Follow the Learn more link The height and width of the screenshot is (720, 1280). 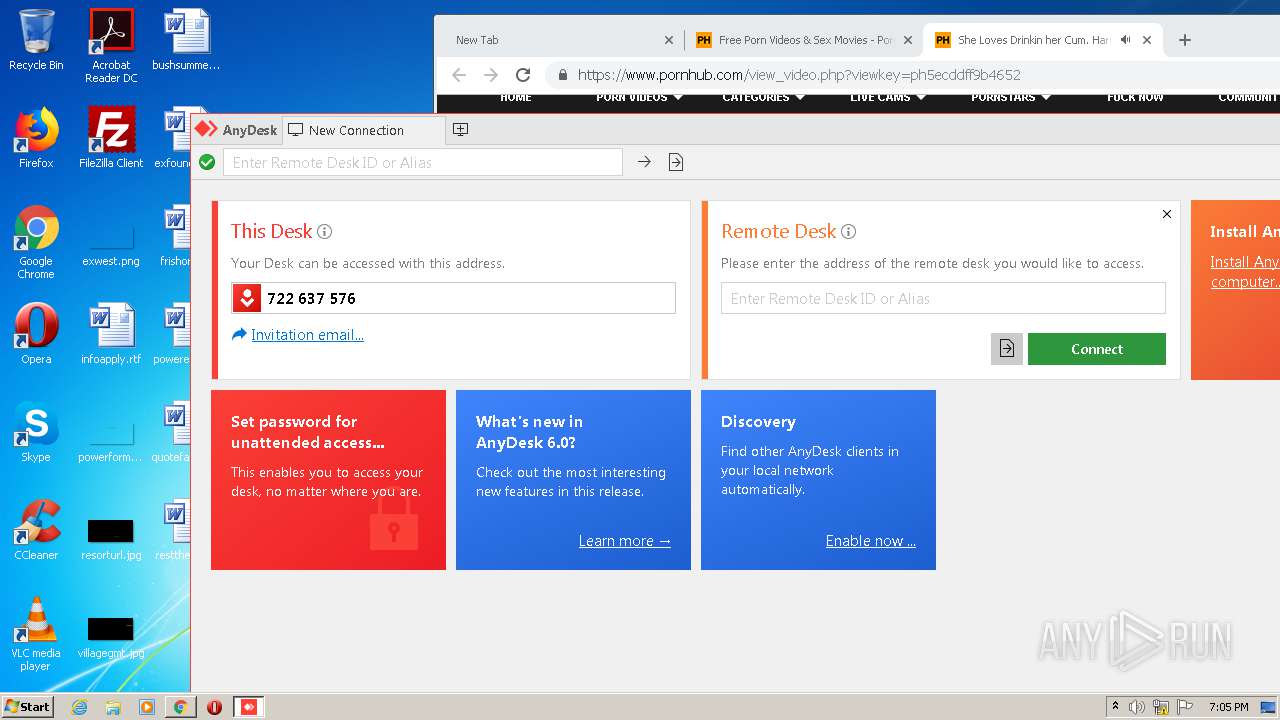pos(624,541)
